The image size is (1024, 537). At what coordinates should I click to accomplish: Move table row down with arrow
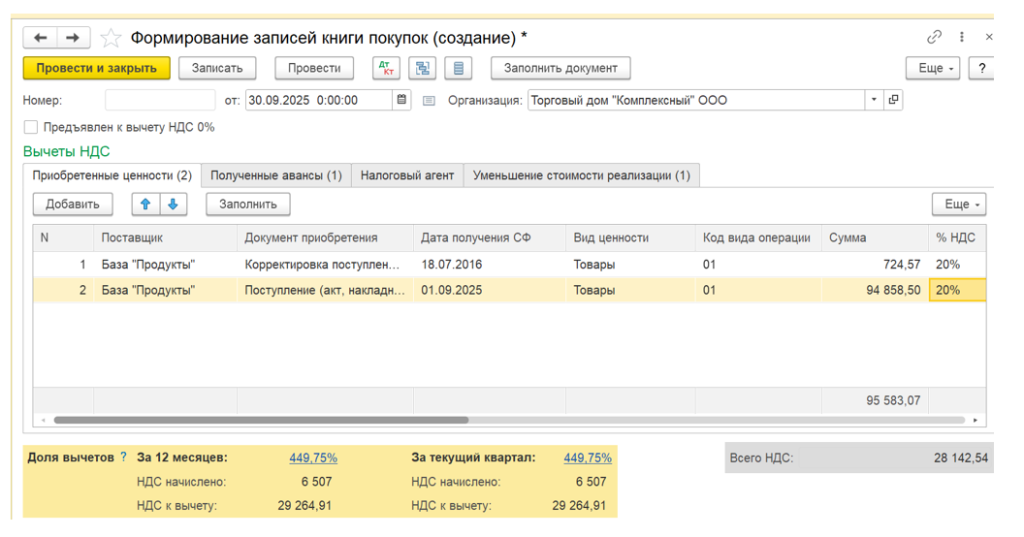coord(172,204)
